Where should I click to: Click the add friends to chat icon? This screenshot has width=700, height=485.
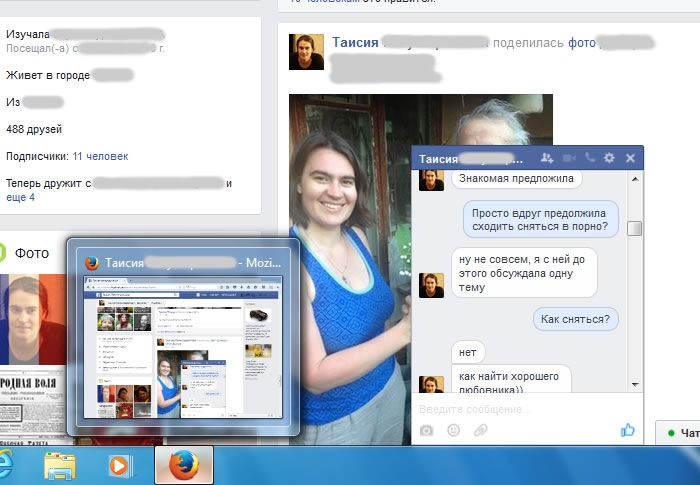tap(546, 158)
